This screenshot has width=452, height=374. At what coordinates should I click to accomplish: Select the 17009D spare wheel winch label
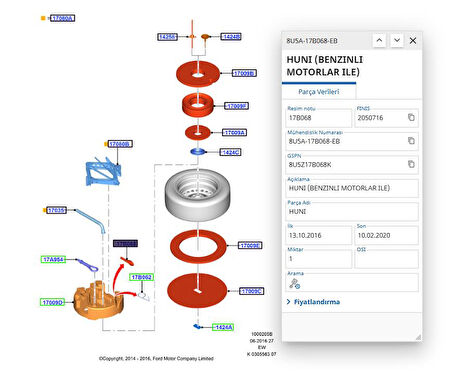[52, 302]
